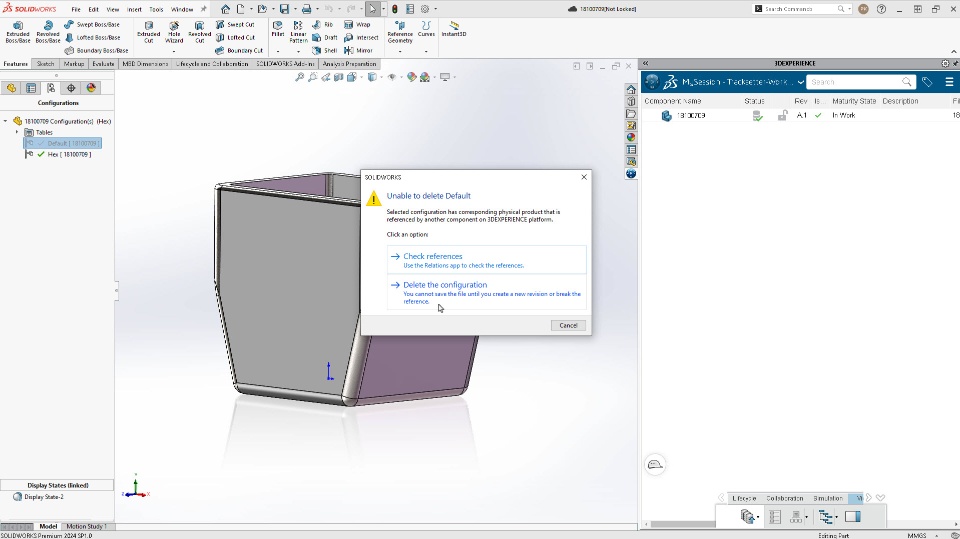Click Cancel in the SOLIDWORKS dialog
Image resolution: width=960 pixels, height=539 pixels.
[x=568, y=325]
